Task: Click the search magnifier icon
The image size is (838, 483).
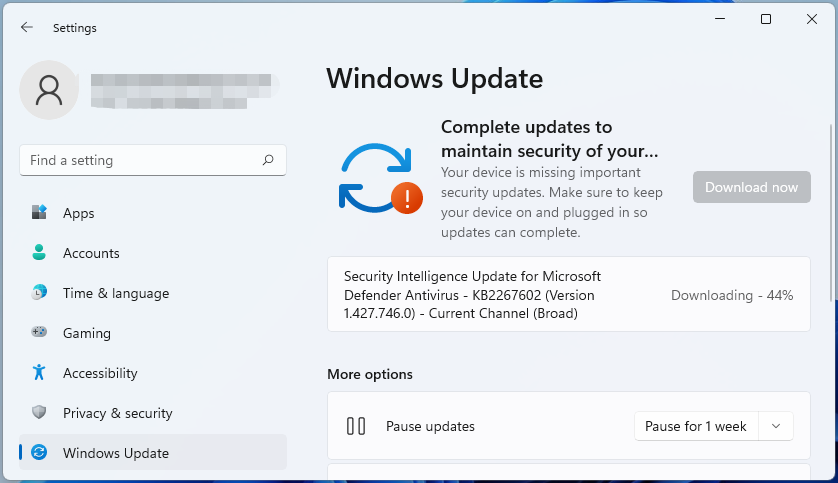Action: click(268, 160)
